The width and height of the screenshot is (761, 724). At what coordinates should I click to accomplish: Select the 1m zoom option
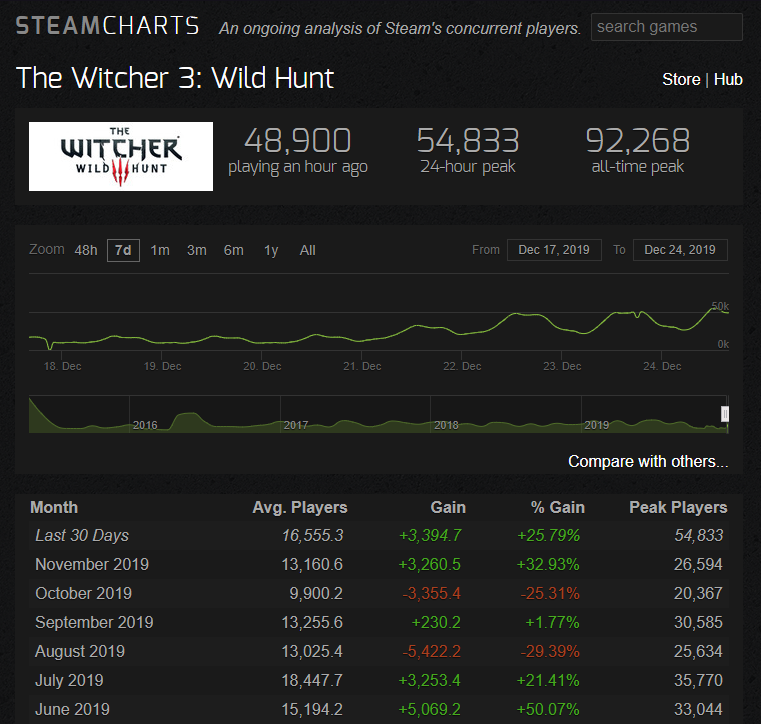pyautogui.click(x=160, y=250)
